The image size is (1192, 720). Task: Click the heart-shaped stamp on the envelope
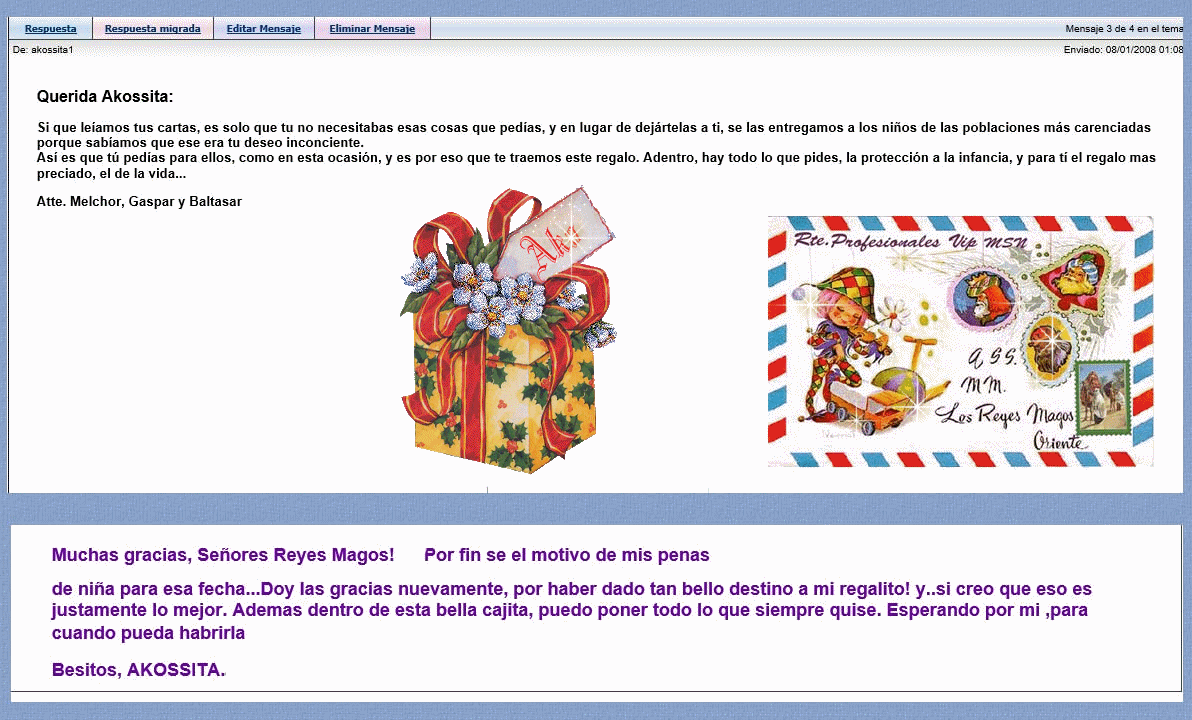(1072, 278)
